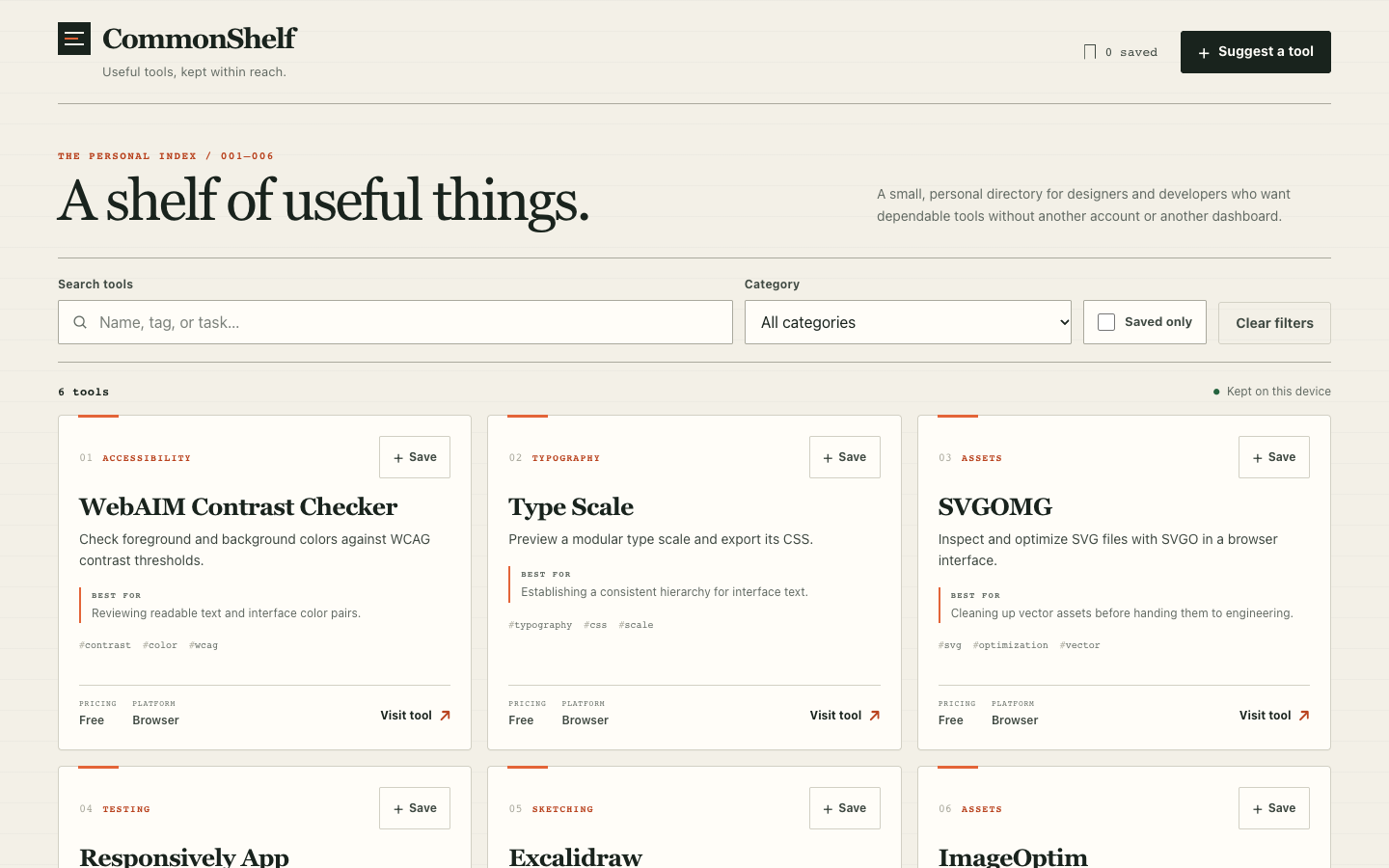Image resolution: width=1389 pixels, height=868 pixels.
Task: Save the Responsively App tool
Action: [x=415, y=808]
